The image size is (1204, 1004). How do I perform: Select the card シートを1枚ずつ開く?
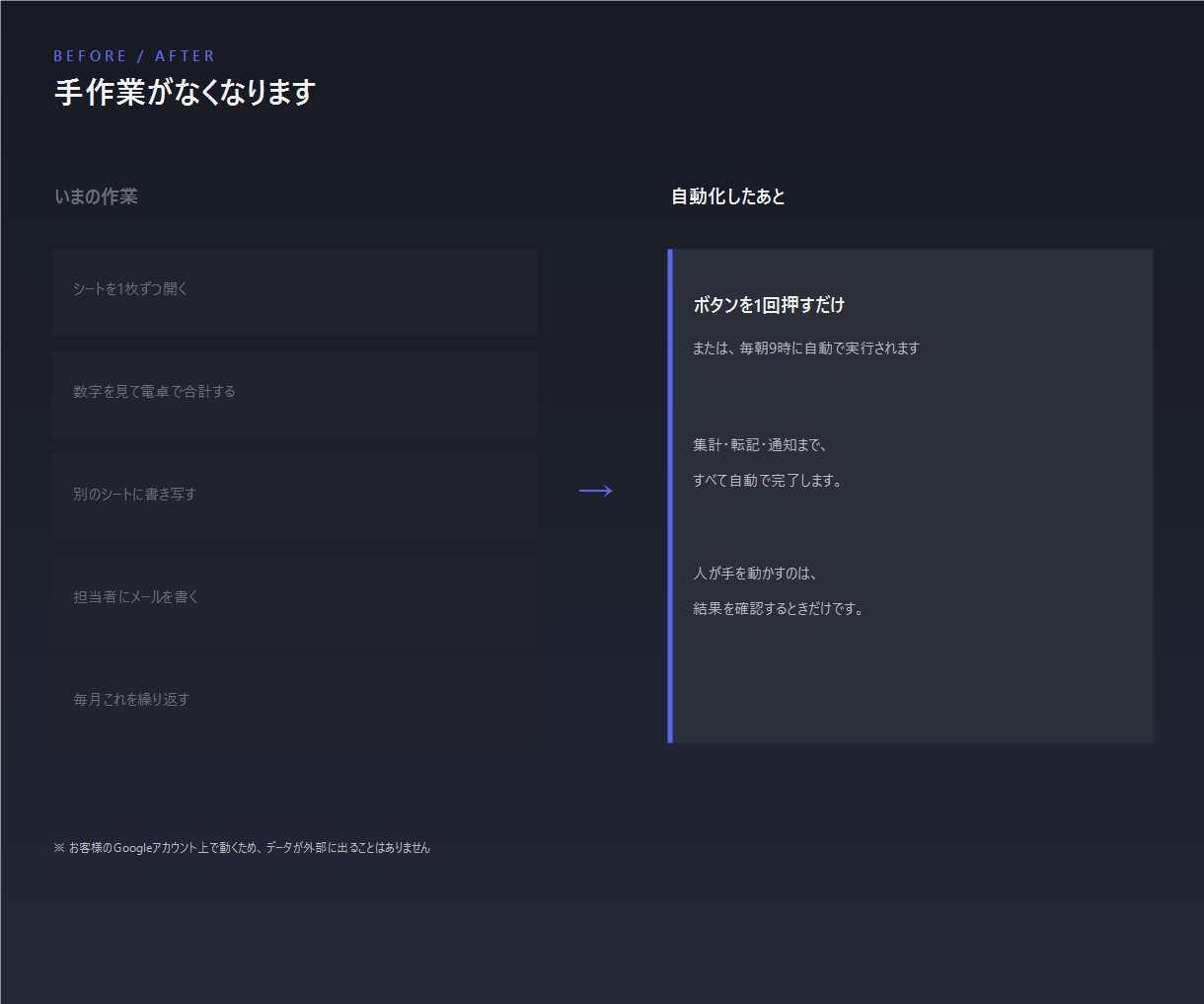coord(294,292)
